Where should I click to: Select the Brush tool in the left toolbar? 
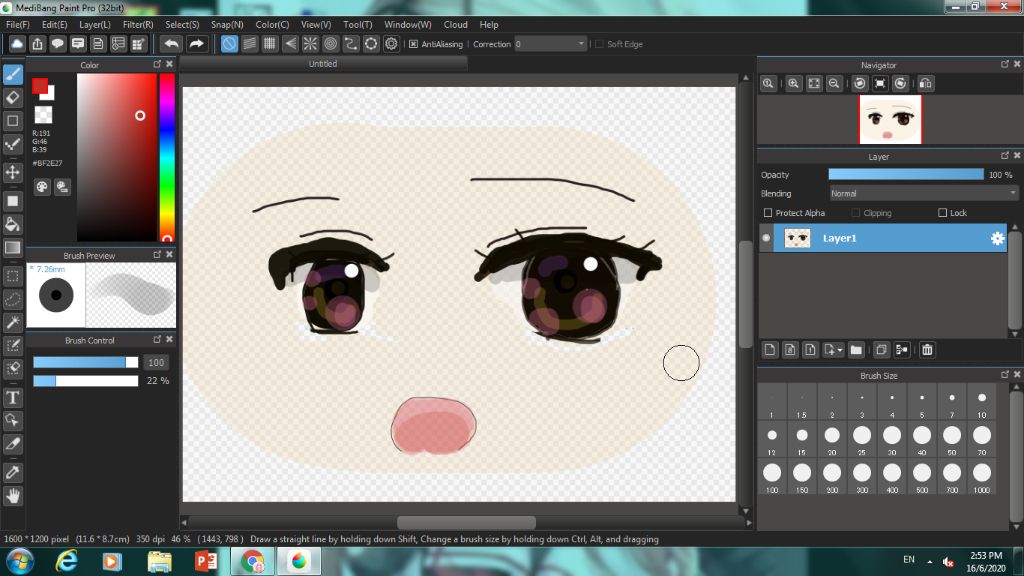pyautogui.click(x=12, y=74)
